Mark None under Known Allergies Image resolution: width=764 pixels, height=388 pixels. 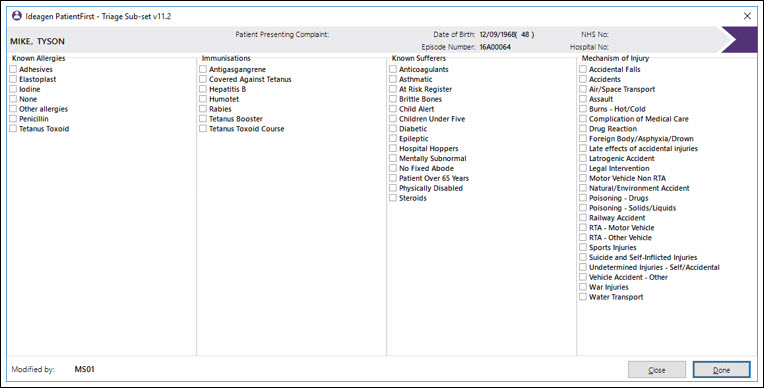pos(13,99)
